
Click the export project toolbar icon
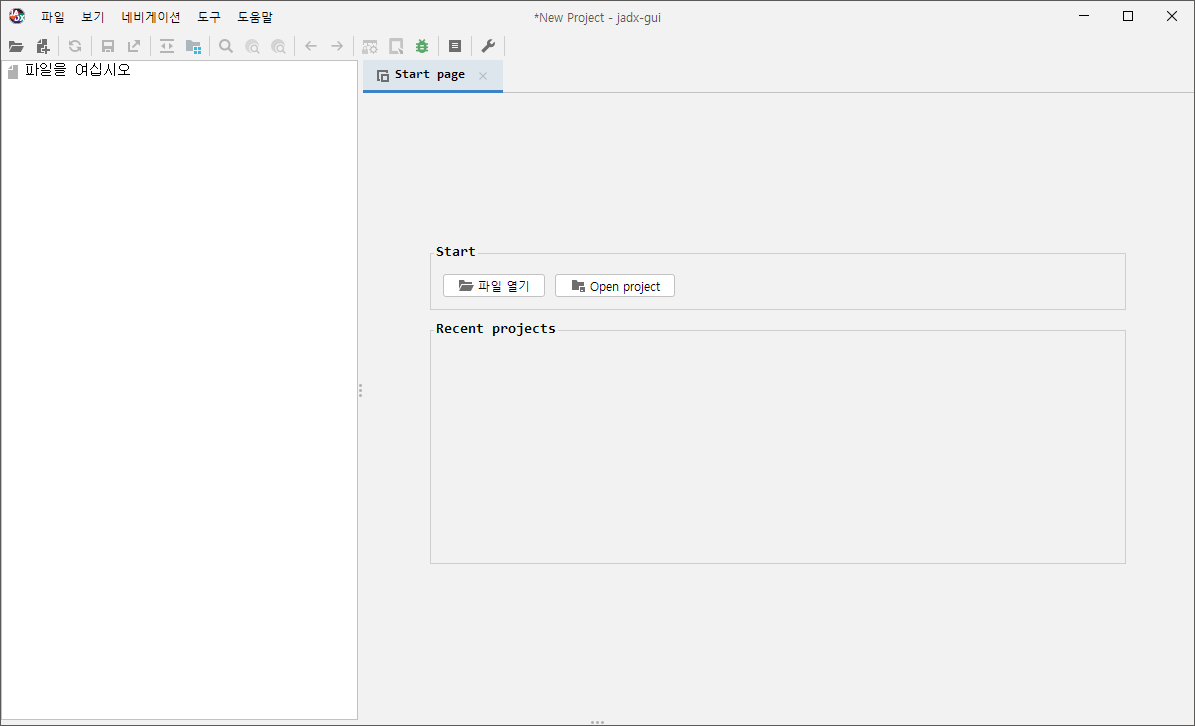click(134, 46)
